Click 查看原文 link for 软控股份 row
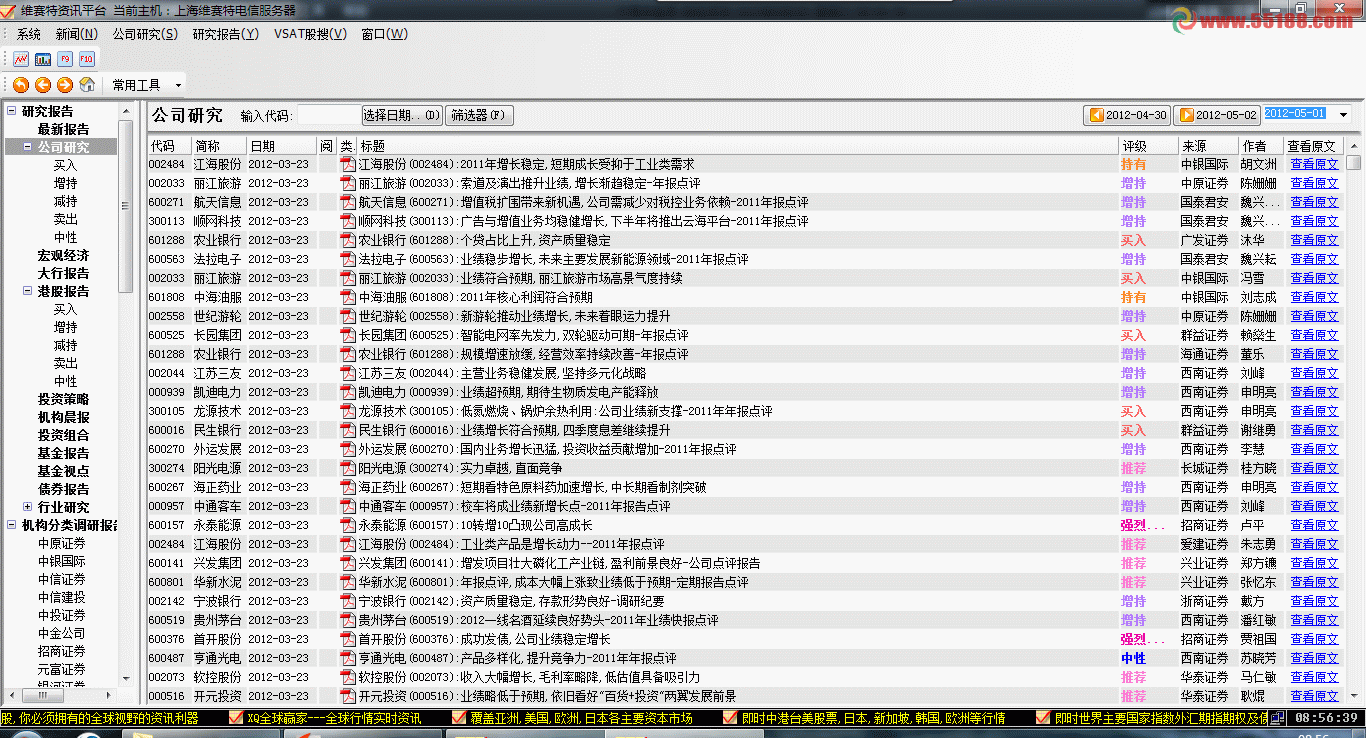Viewport: 1366px width, 738px height. (1314, 677)
